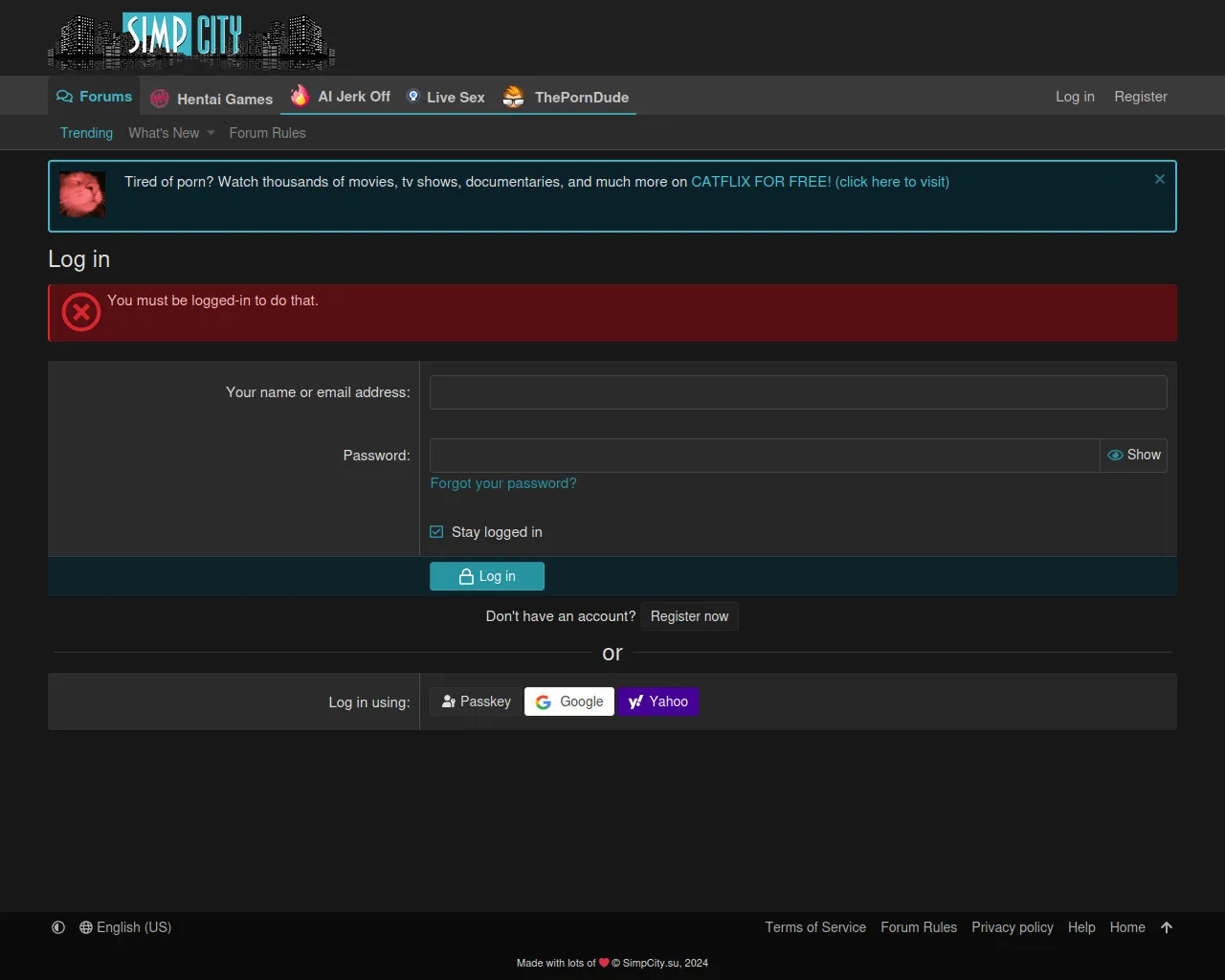1225x980 pixels.
Task: Open the Forums tab
Action: 94,97
